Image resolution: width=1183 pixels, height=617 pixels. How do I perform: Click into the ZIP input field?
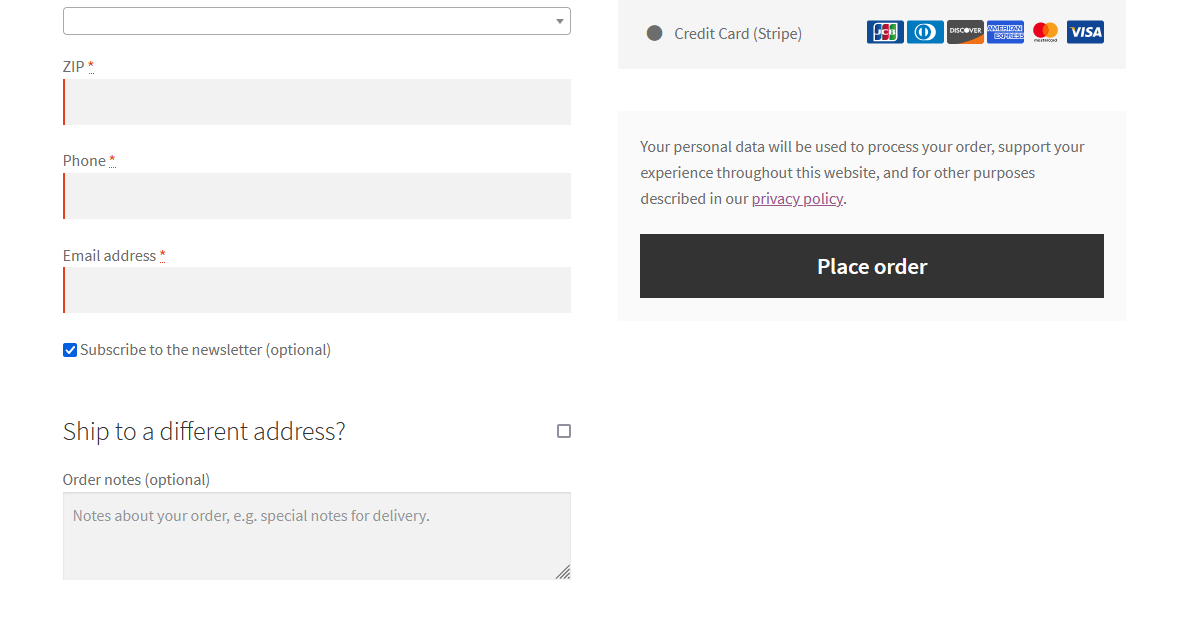pyautogui.click(x=317, y=102)
